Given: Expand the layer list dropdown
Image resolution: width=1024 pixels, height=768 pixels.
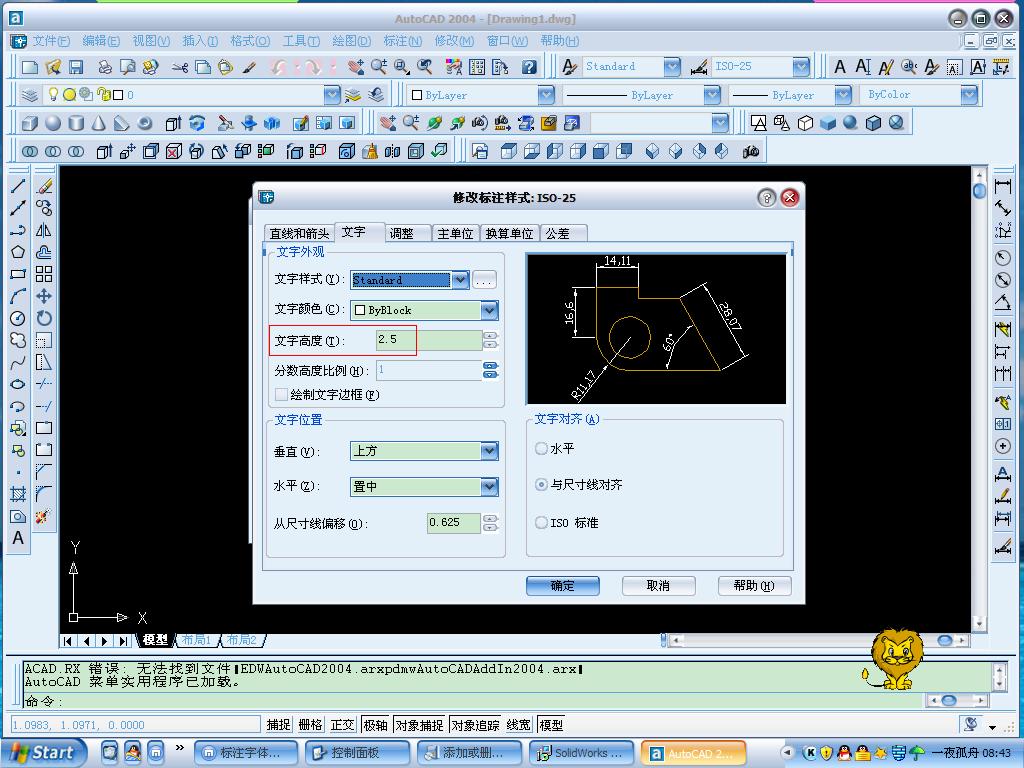Looking at the screenshot, I should [x=332, y=95].
